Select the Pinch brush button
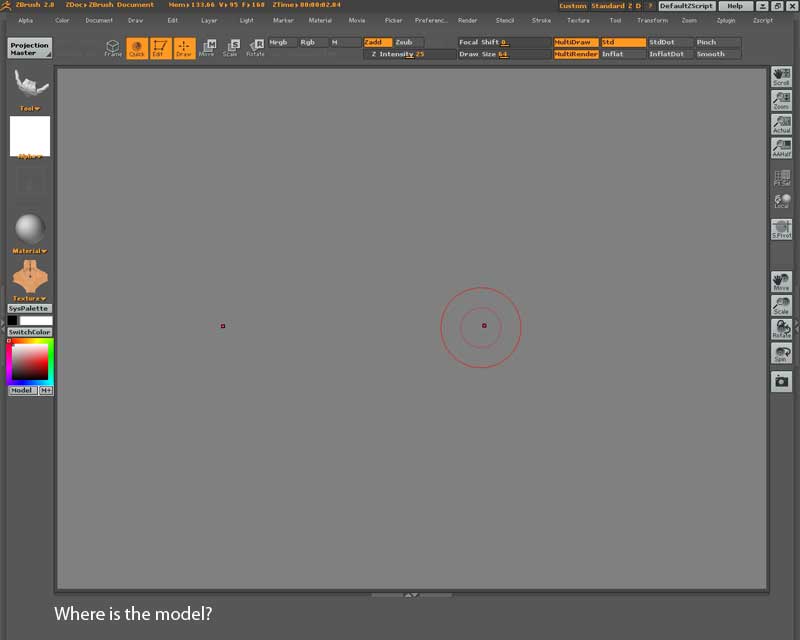 [718, 42]
